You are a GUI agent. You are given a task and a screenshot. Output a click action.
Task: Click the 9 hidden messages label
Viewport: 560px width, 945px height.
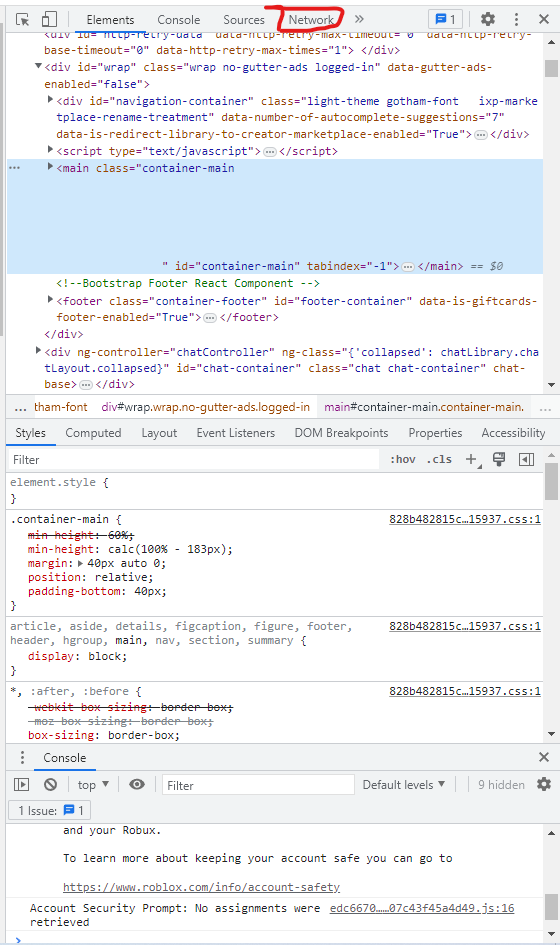[502, 785]
